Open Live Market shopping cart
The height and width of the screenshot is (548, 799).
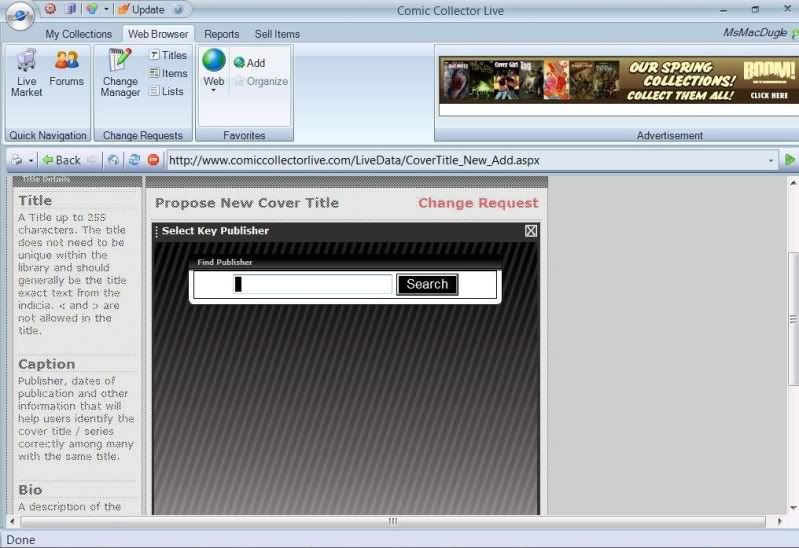point(26,73)
